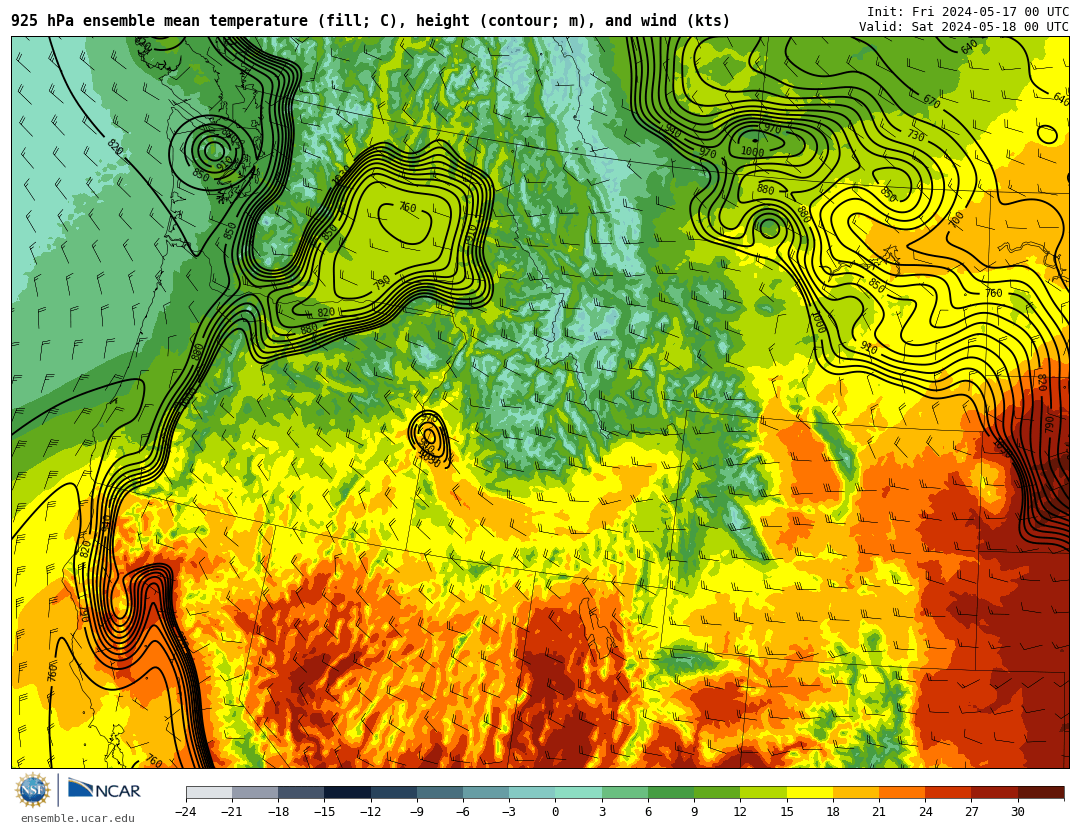Click the '18' colorbar tick label
This screenshot has width=1080, height=831.
[833, 812]
